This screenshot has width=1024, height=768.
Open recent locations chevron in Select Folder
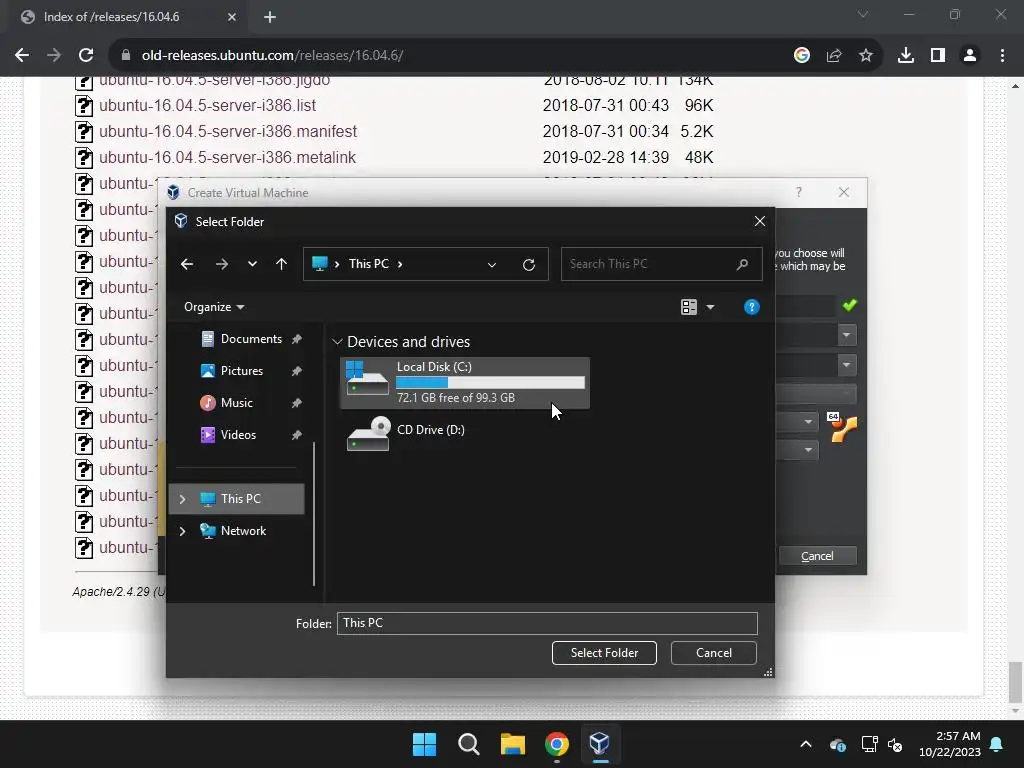[x=252, y=264]
